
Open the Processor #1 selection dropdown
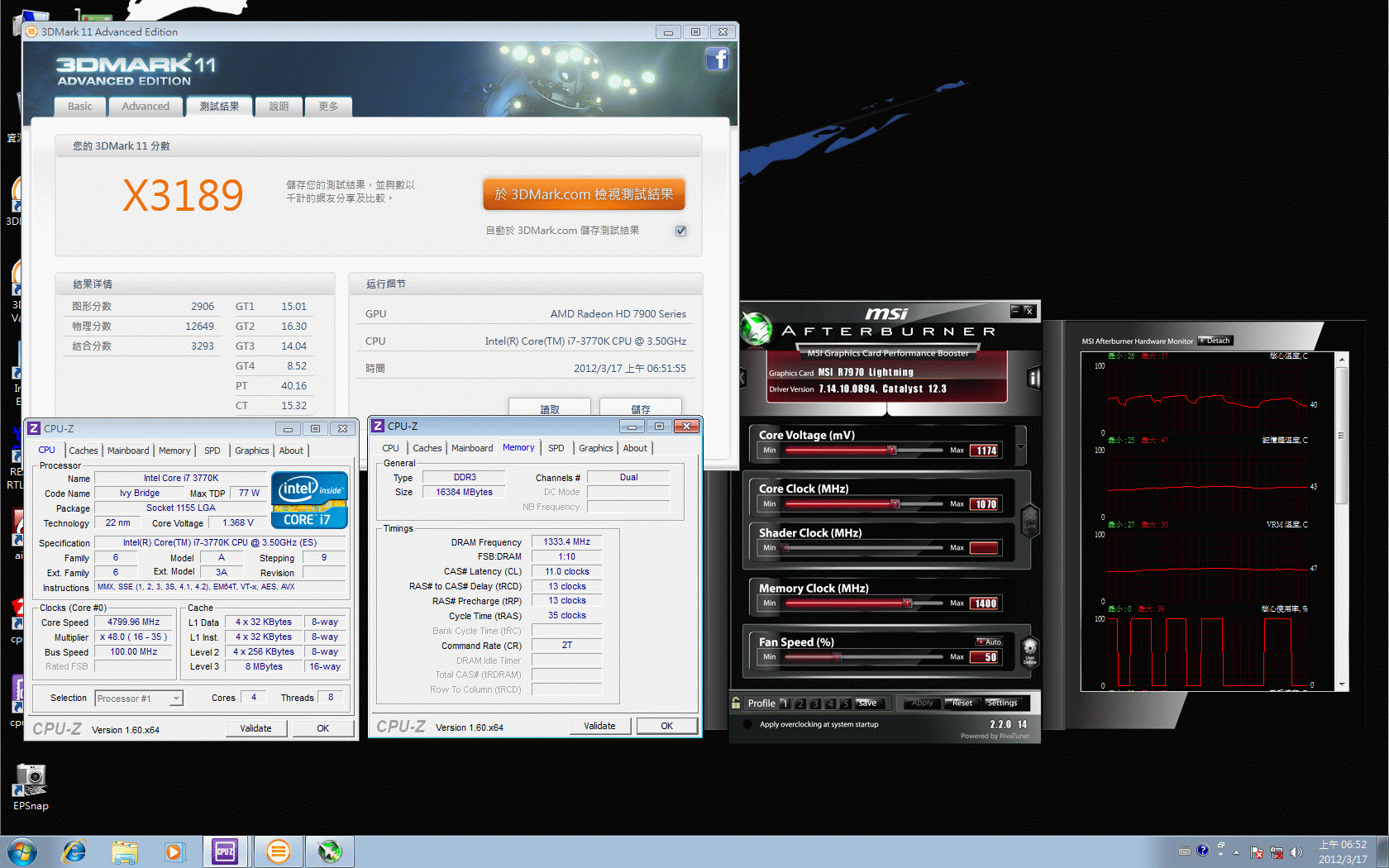(175, 699)
